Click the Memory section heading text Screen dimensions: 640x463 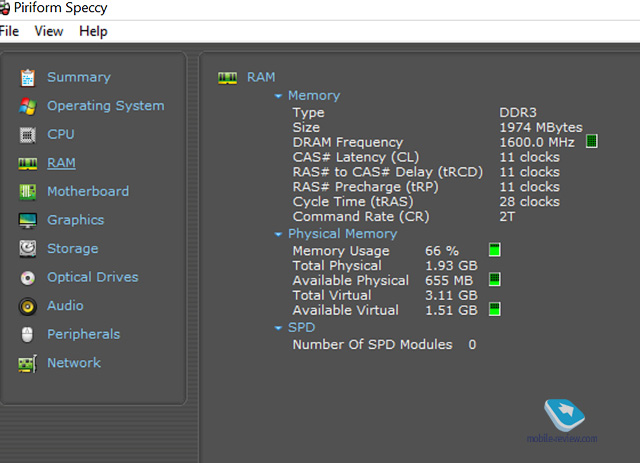(314, 96)
